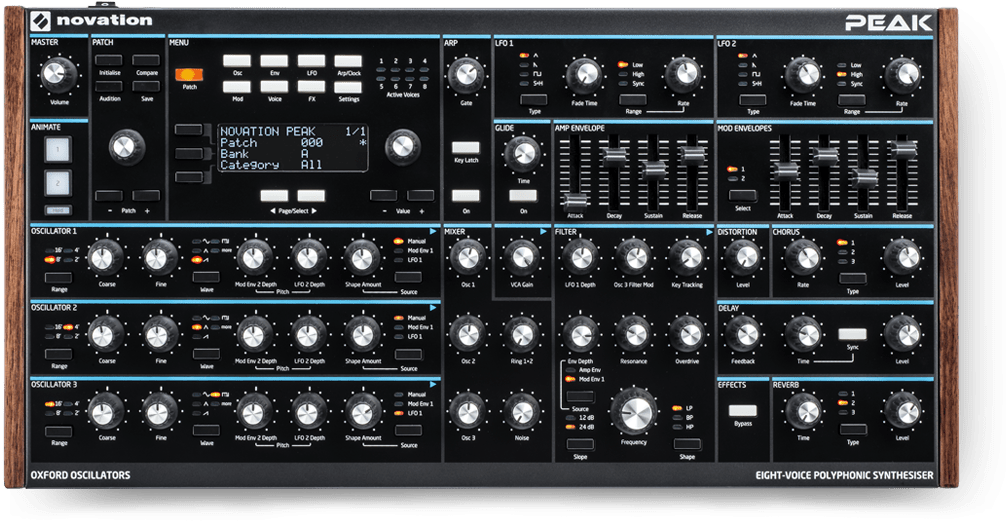Turn on the Arp On button
The image size is (1006, 521).
[466, 196]
